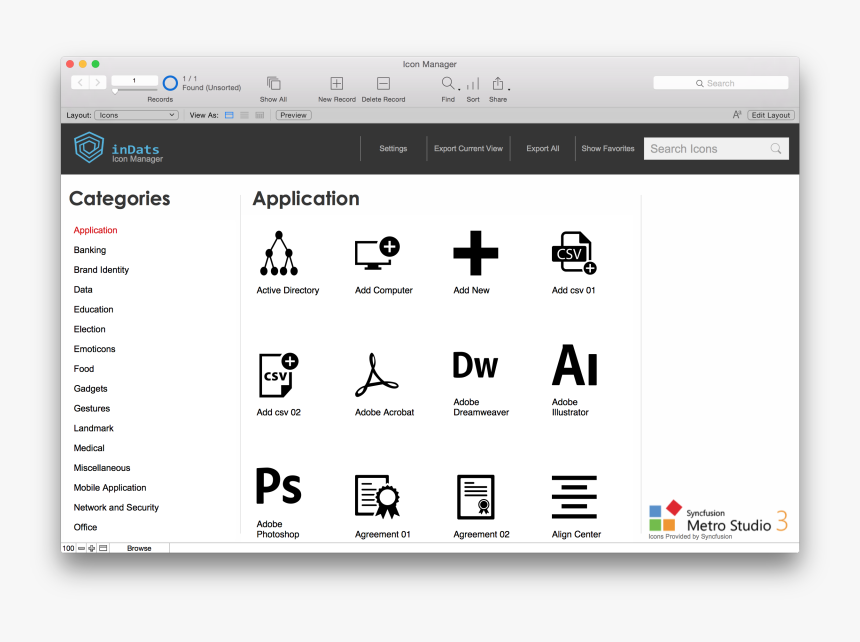Select the Banking category
860x642 pixels.
click(90, 250)
